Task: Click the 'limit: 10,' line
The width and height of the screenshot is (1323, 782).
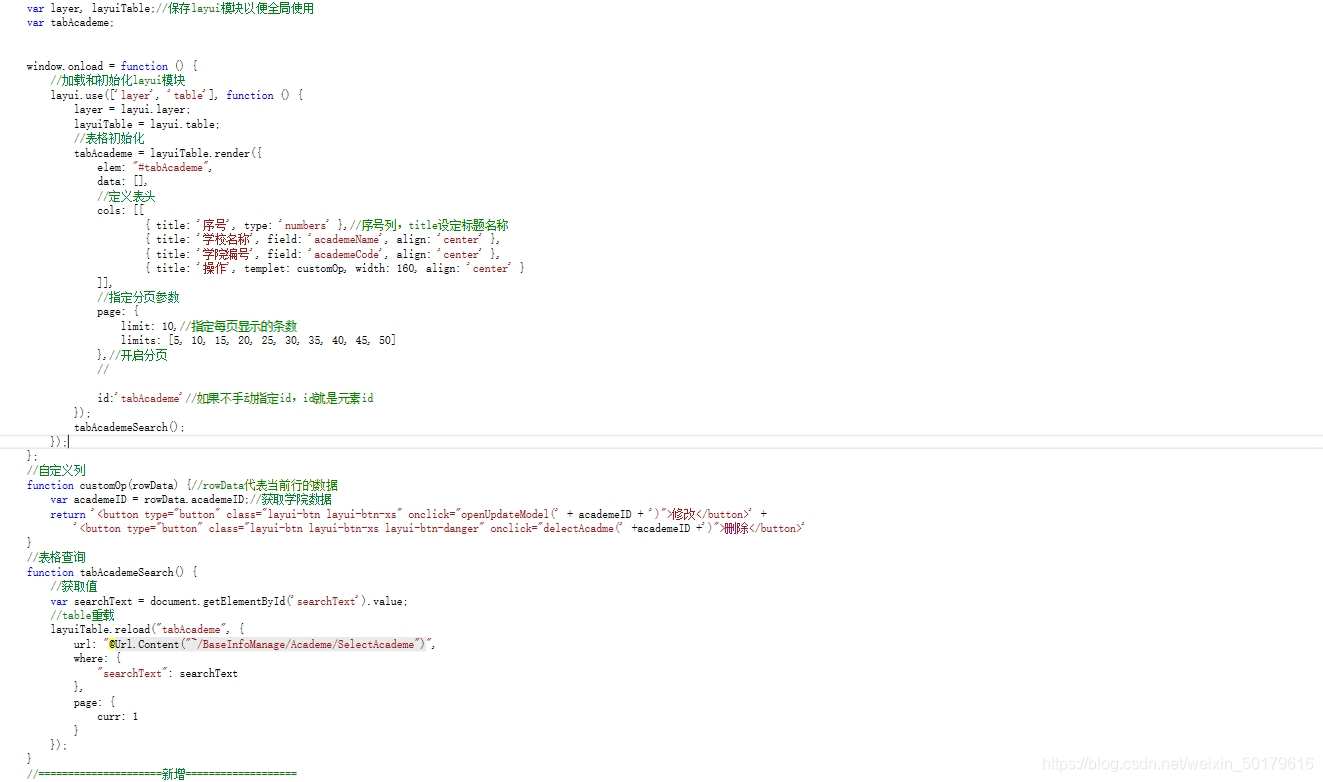Action: click(x=209, y=326)
